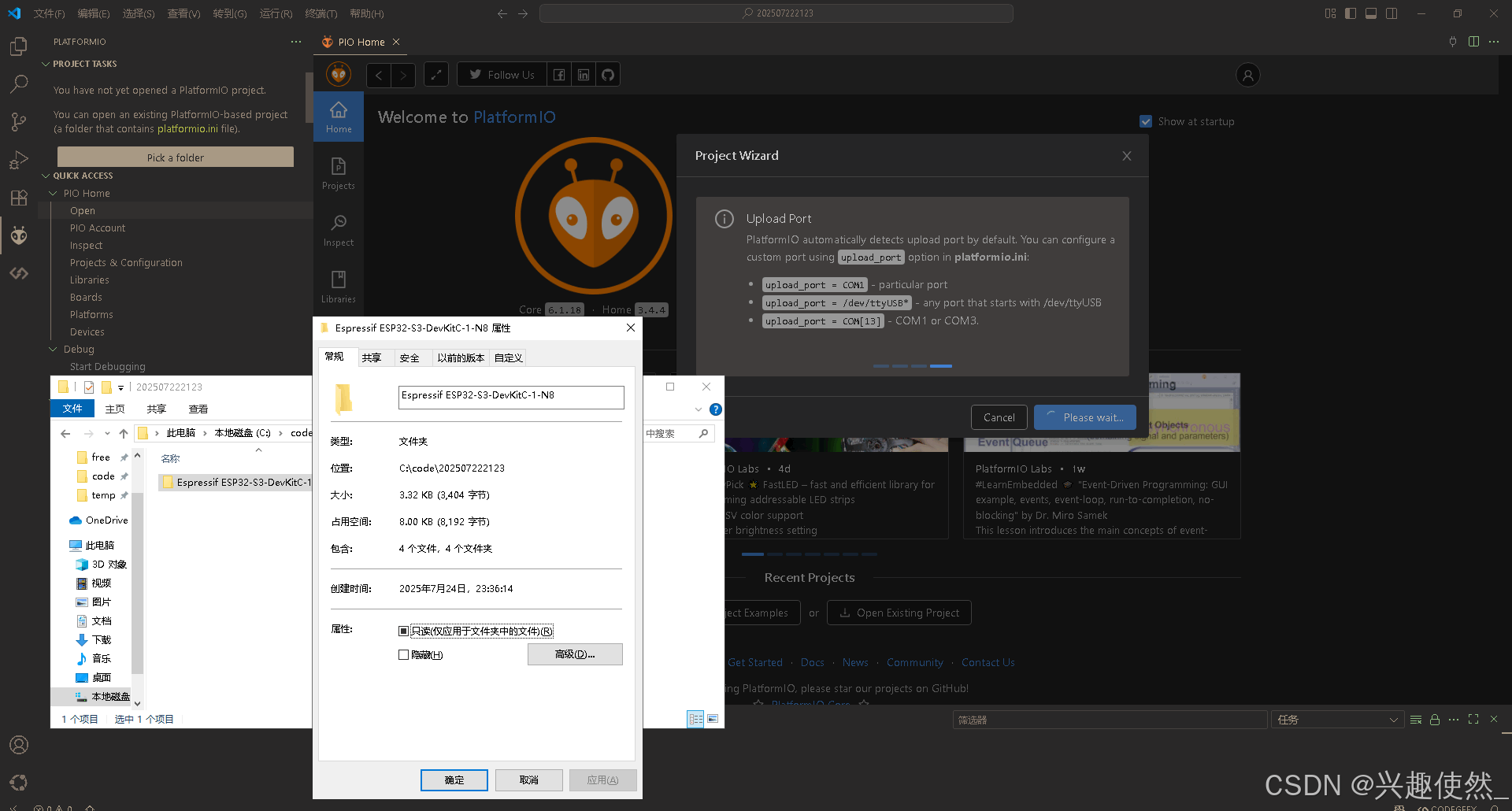The width and height of the screenshot is (1512, 811).
Task: Toggle the bottom panel layout button
Action: pyautogui.click(x=1371, y=13)
